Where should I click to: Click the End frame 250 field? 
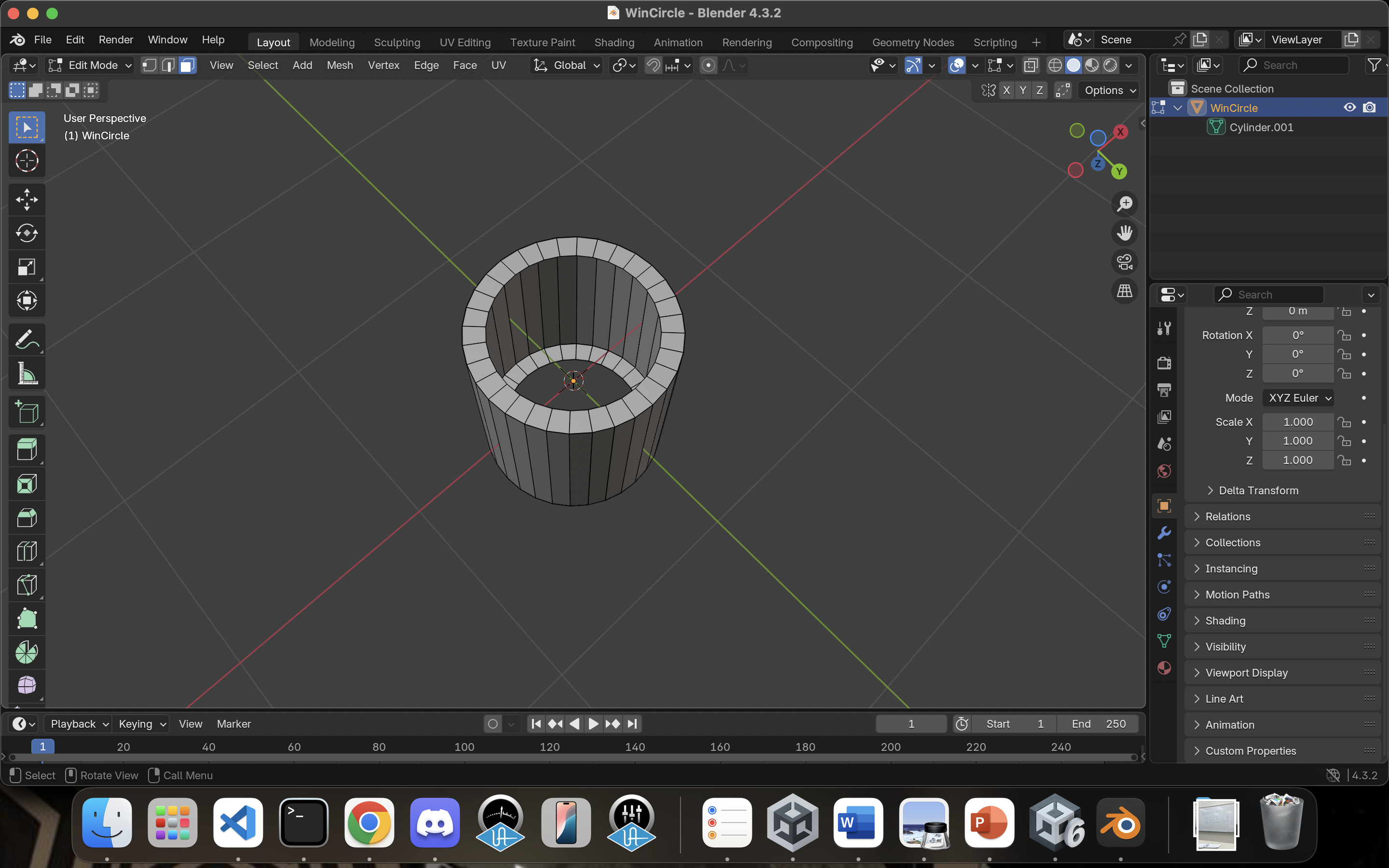tap(1098, 724)
